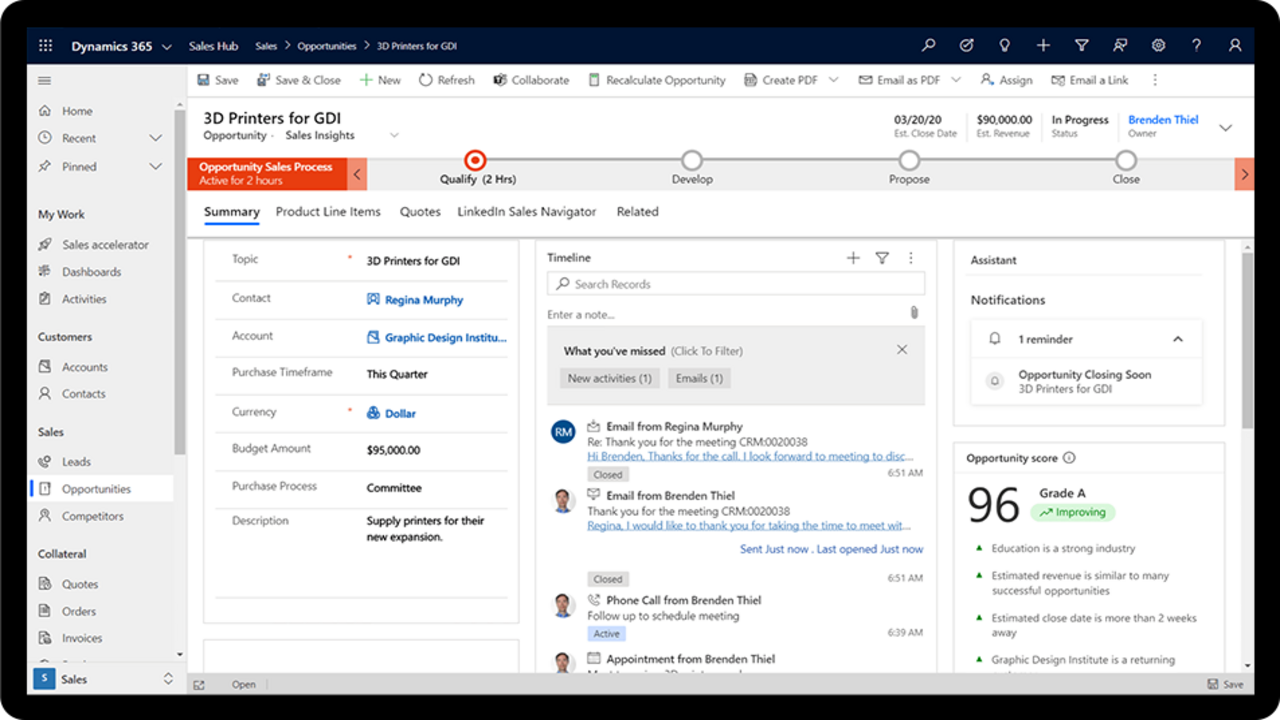The image size is (1280, 720).
Task: Open the Related tab
Action: click(x=637, y=212)
